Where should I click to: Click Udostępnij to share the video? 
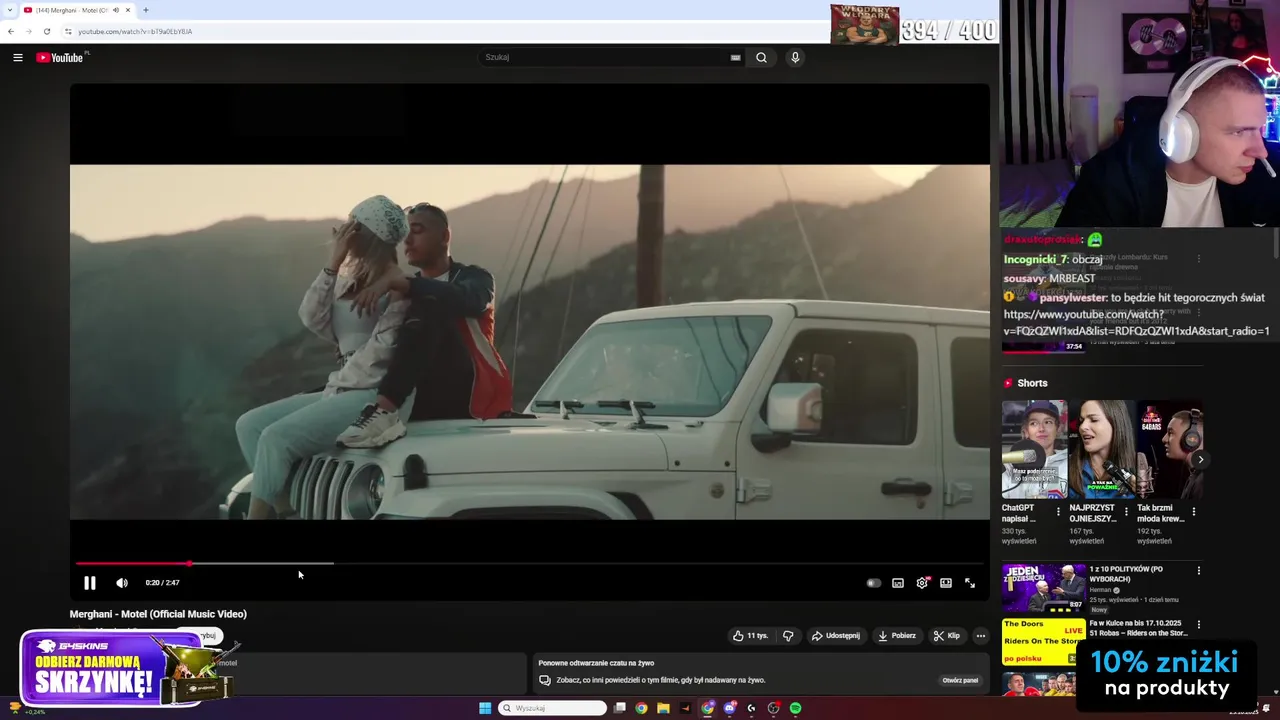835,635
